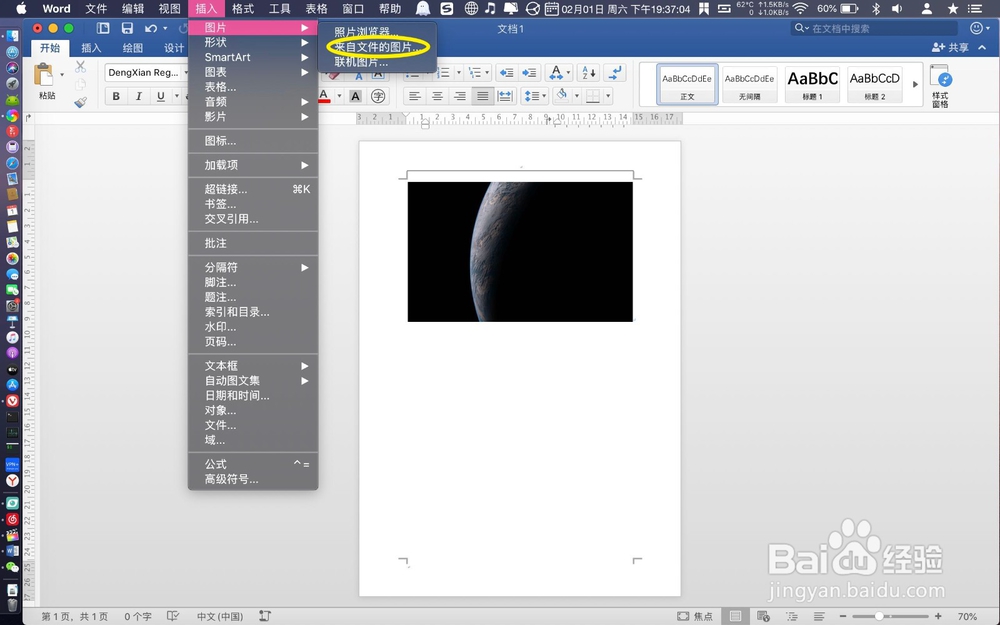
Task: Open the 格式 menu in the menu bar
Action: pyautogui.click(x=242, y=8)
